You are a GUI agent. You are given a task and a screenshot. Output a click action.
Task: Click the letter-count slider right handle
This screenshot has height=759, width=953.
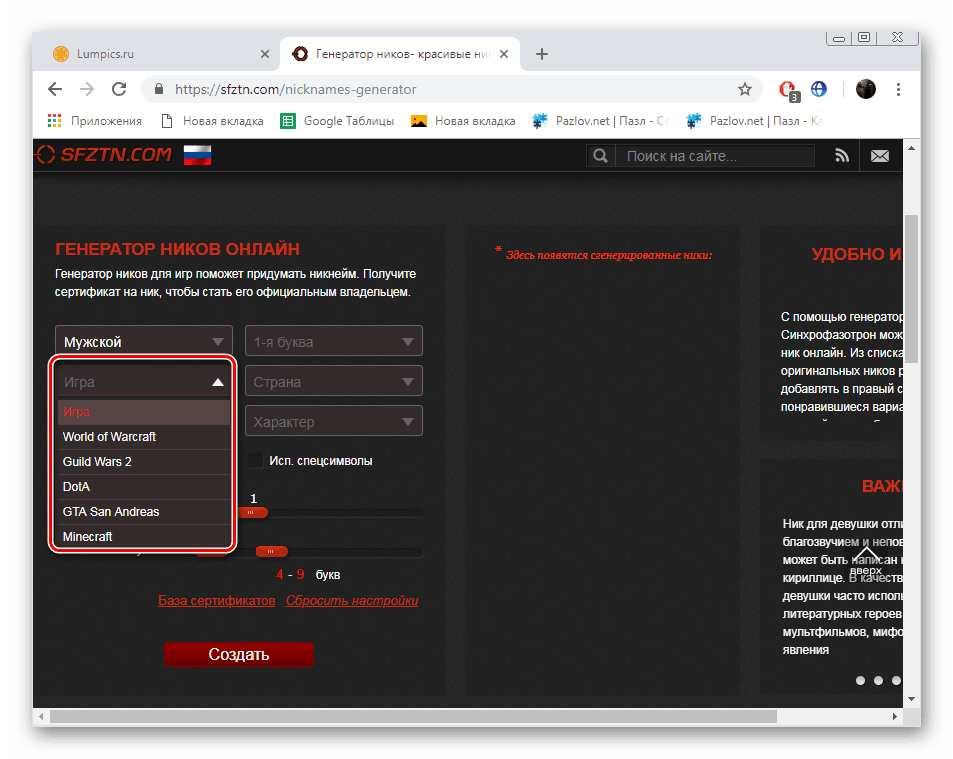(271, 551)
